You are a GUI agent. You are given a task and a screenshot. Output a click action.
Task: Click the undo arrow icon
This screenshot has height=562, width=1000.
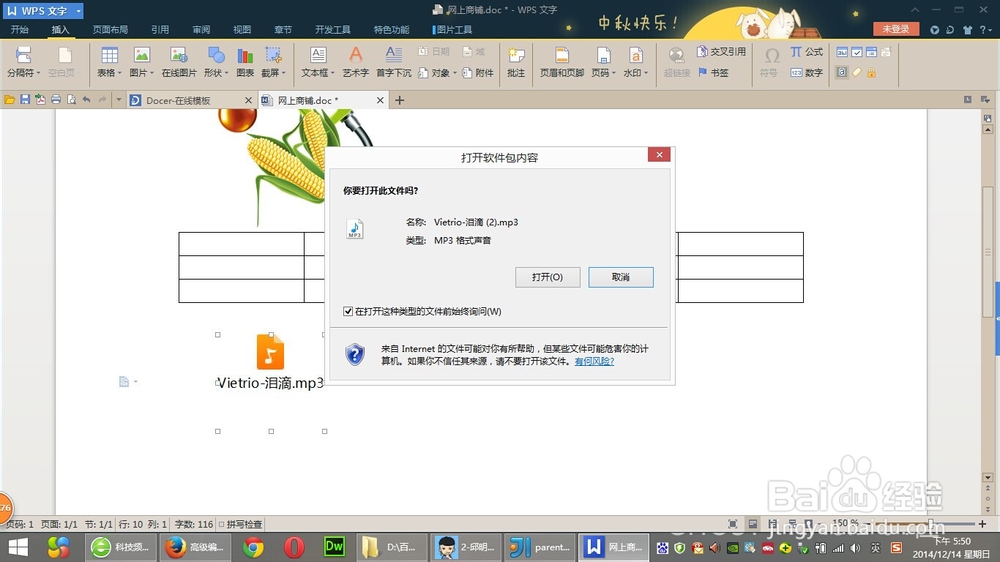click(x=86, y=100)
